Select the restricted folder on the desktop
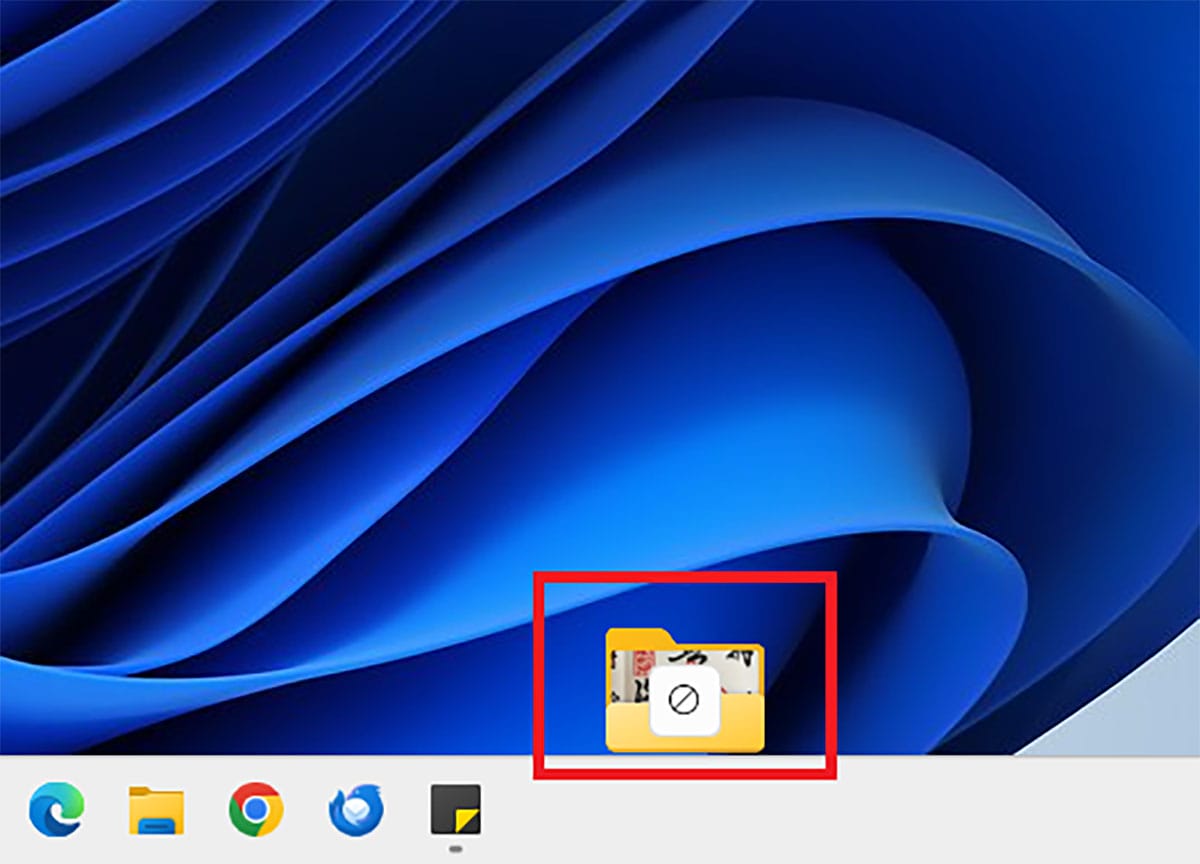The width and height of the screenshot is (1200, 864). click(685, 690)
